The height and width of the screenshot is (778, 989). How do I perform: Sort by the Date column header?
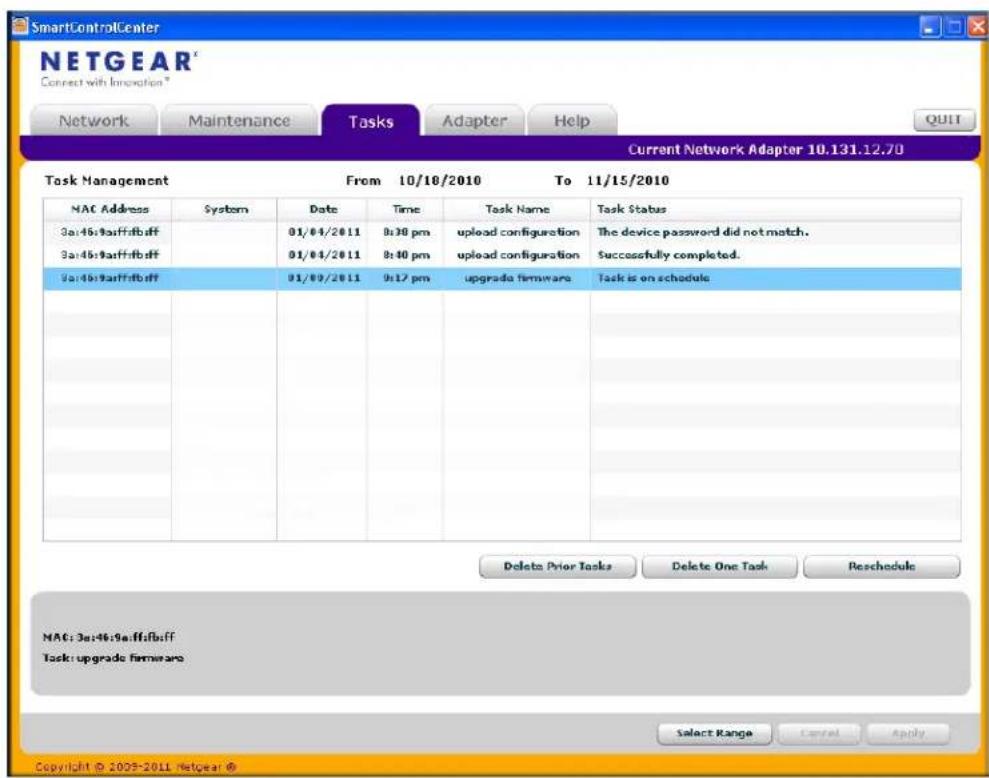pyautogui.click(x=323, y=209)
